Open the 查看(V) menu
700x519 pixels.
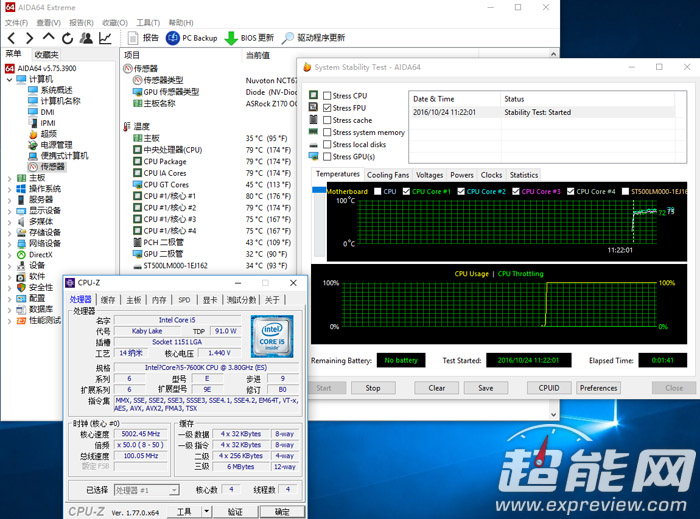coord(48,23)
